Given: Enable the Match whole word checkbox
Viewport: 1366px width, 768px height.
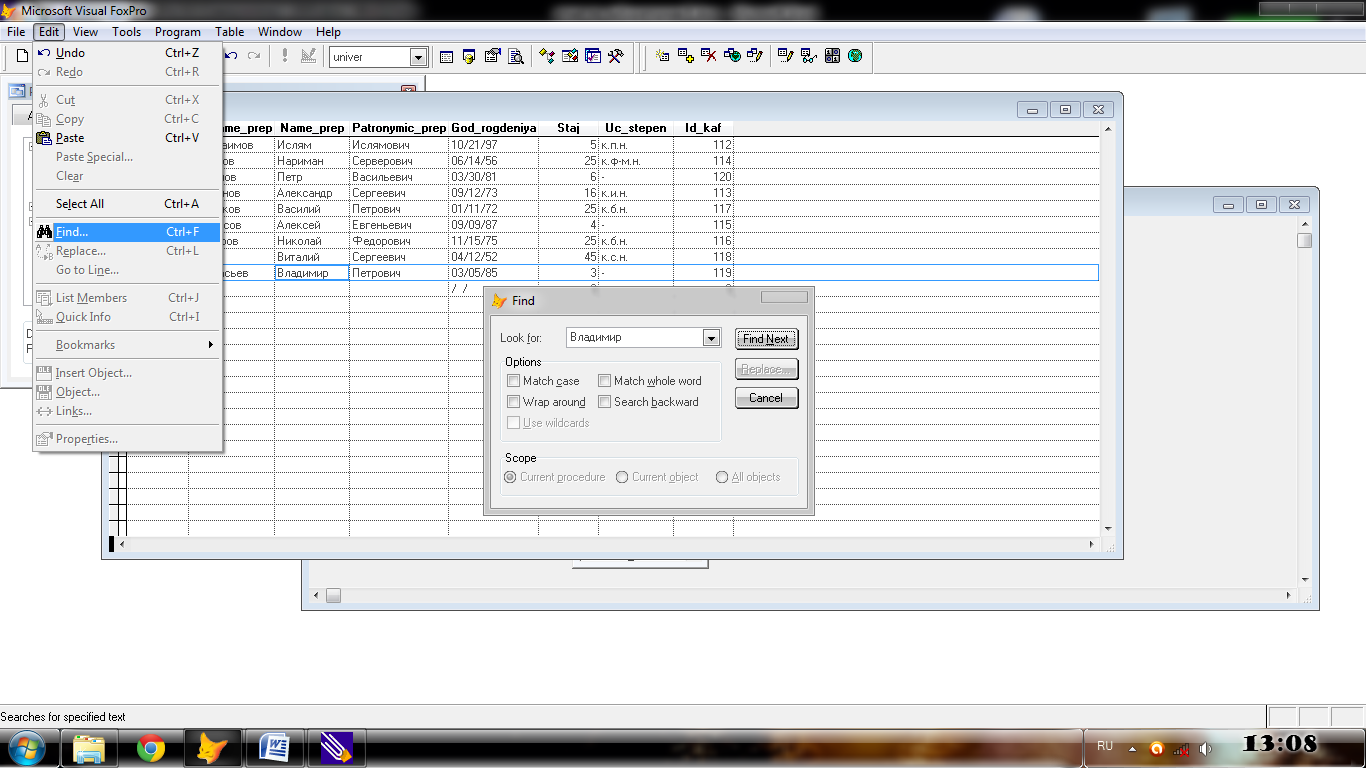Looking at the screenshot, I should click(x=605, y=381).
